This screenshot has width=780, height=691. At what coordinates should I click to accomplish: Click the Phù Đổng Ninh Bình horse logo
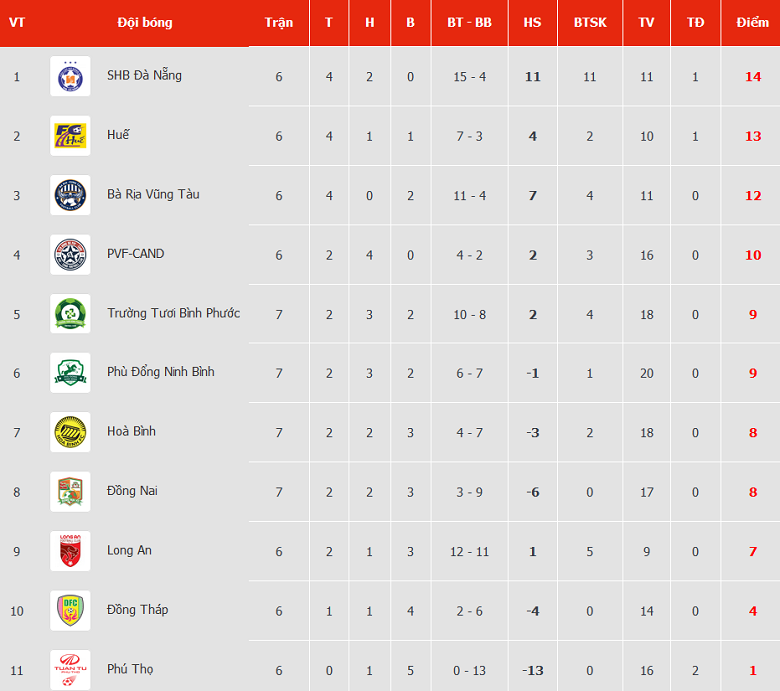pyautogui.click(x=70, y=373)
